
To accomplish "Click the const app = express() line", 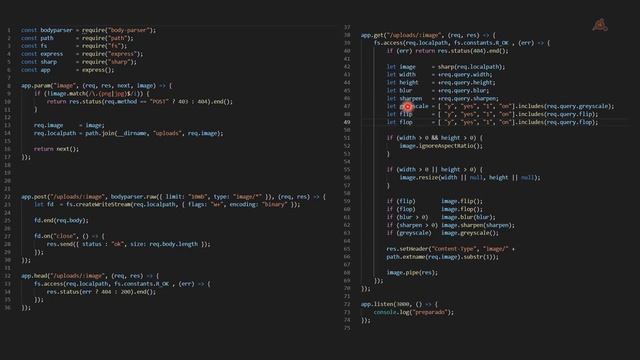I will (68, 70).
